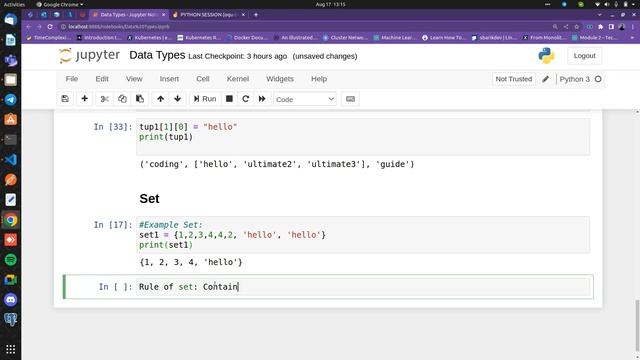The width and height of the screenshot is (640, 360).
Task: Interrupt the kernel with stop icon
Action: point(229,99)
